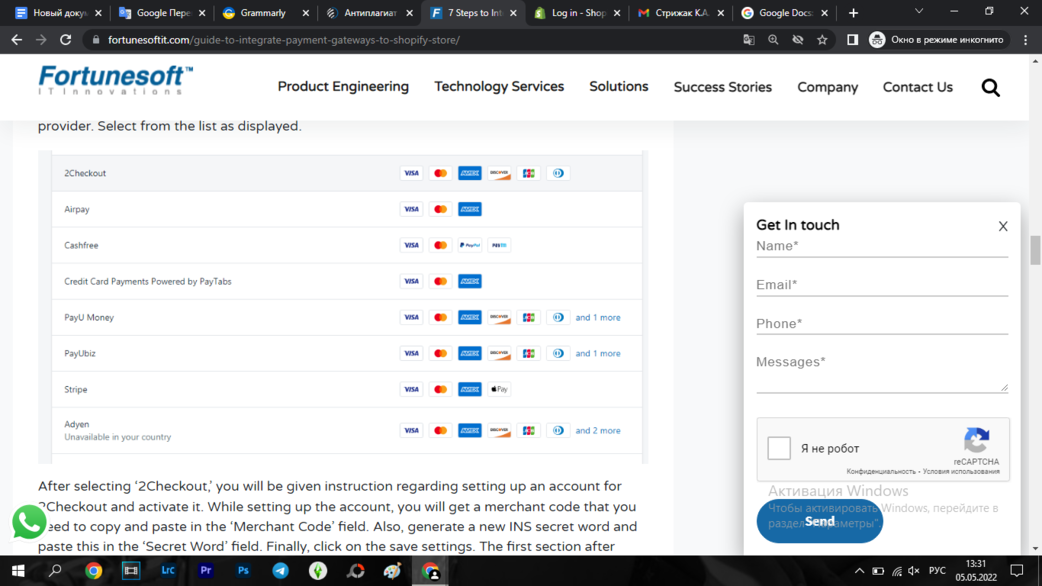
Task: Click the Send button
Action: pyautogui.click(x=819, y=522)
